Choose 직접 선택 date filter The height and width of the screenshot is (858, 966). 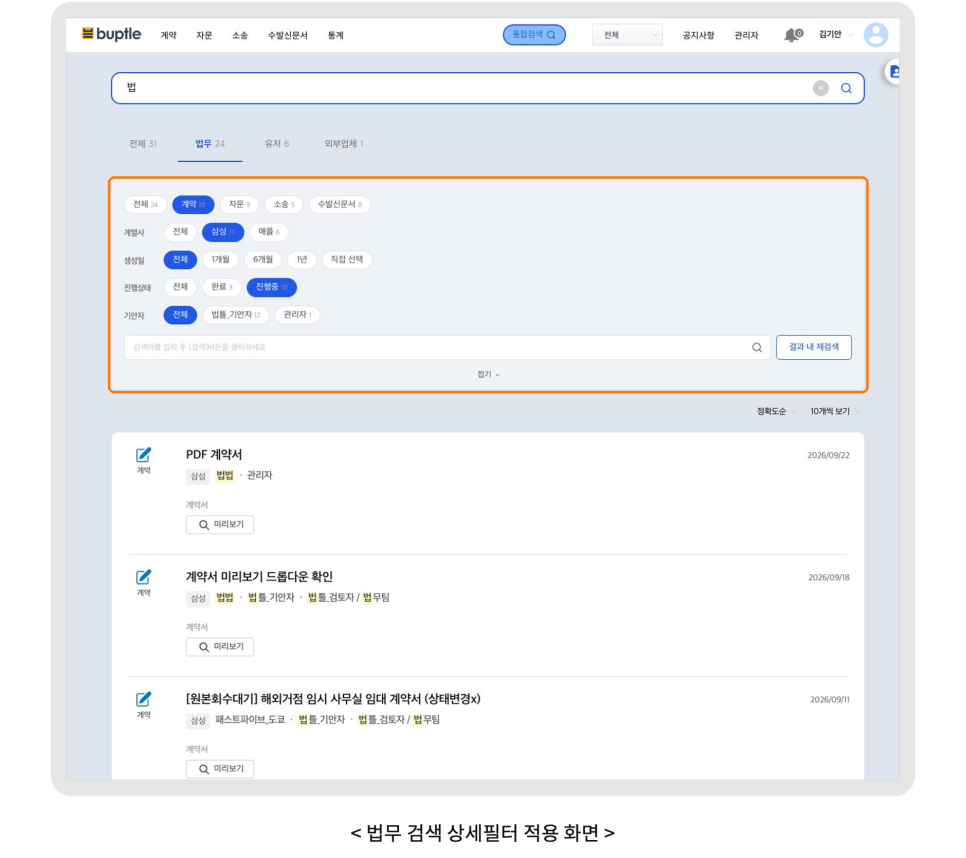pyautogui.click(x=346, y=260)
